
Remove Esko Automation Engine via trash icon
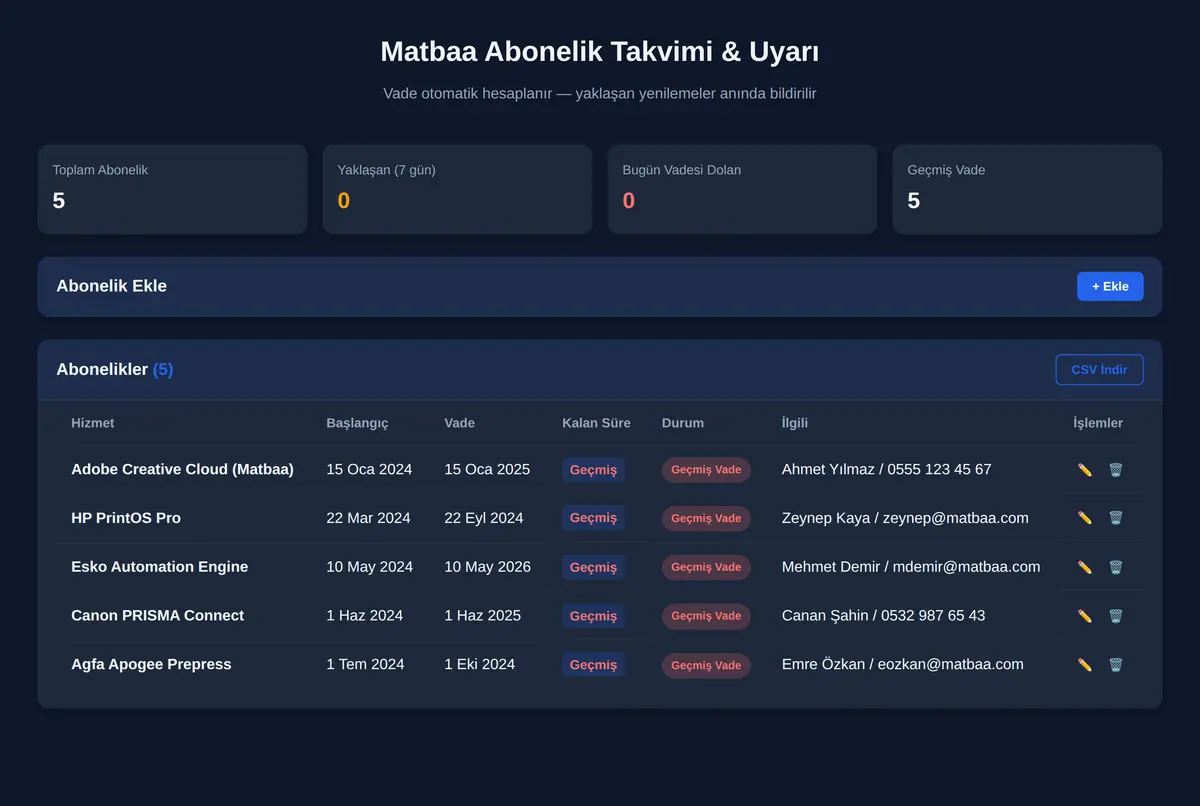pyautogui.click(x=1116, y=567)
